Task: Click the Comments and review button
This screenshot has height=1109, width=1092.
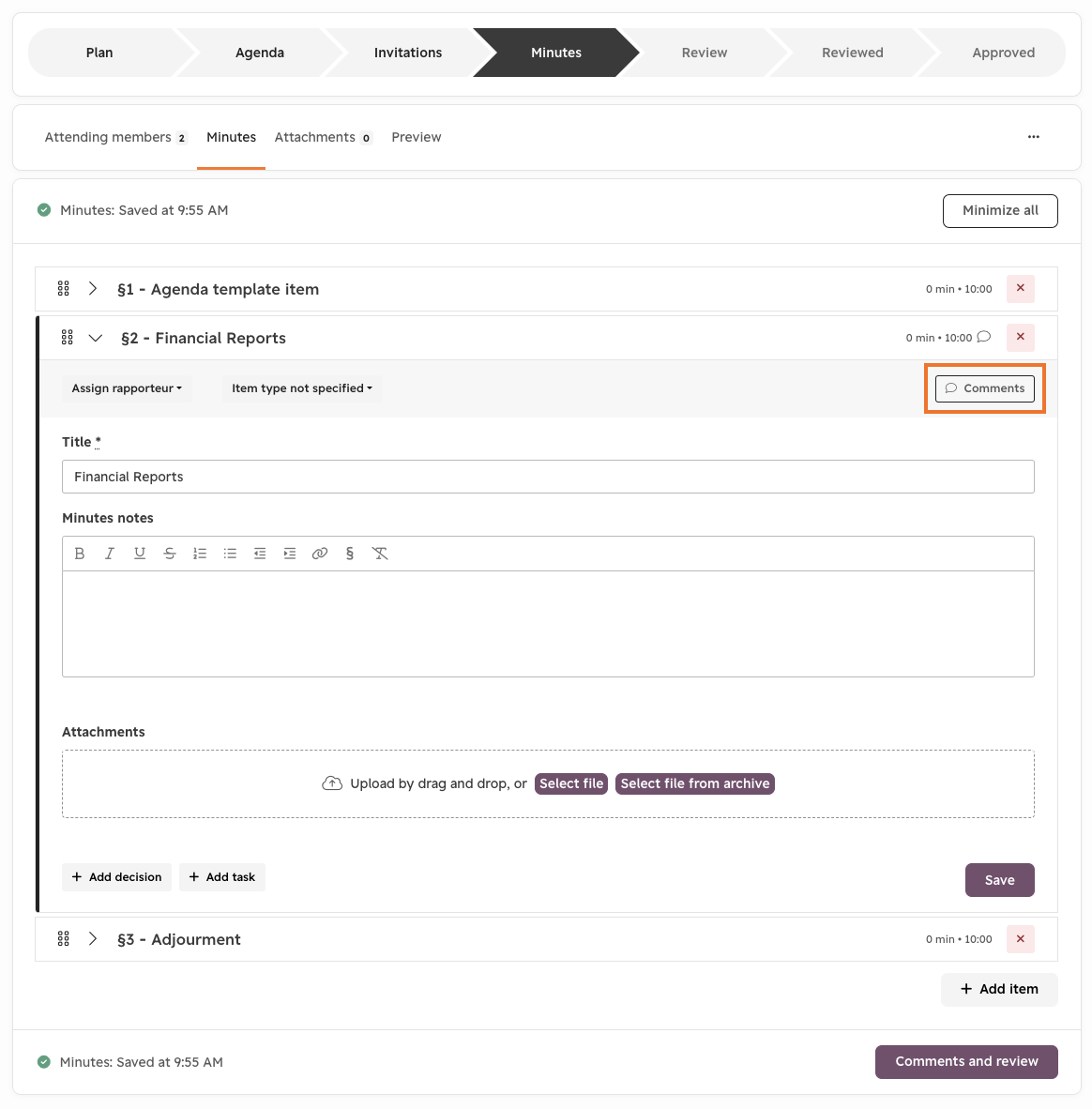Action: (x=966, y=1061)
